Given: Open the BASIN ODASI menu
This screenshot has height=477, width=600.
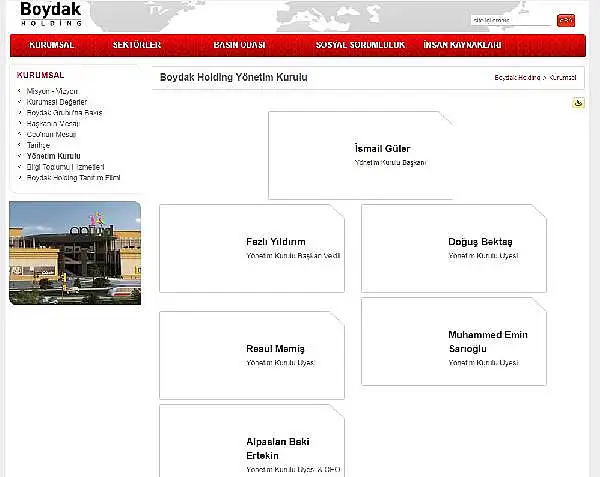Looking at the screenshot, I should coord(240,45).
